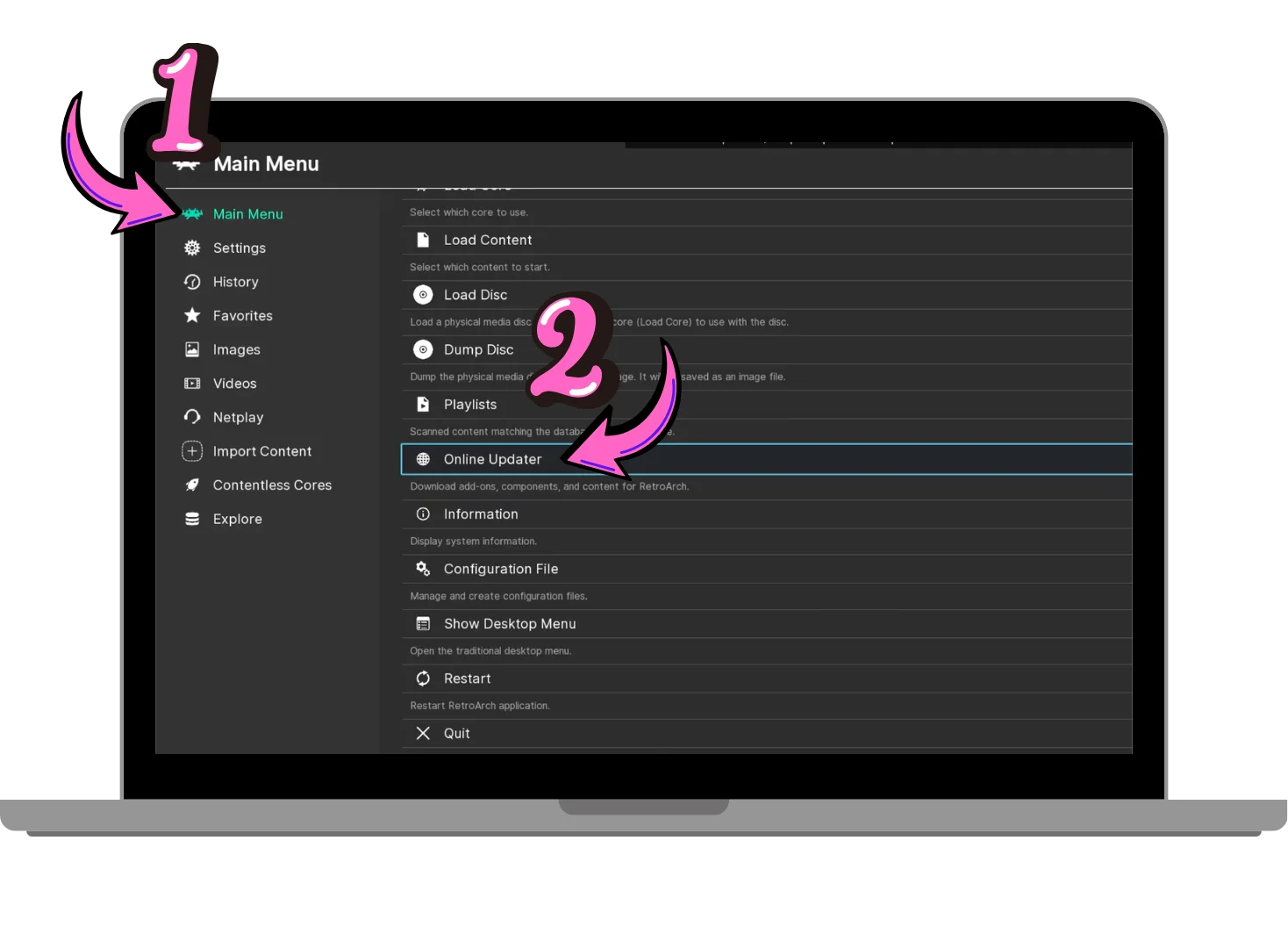Screen dimensions: 1288x934
Task: Click 'Display system information.' text
Action: 474,541
